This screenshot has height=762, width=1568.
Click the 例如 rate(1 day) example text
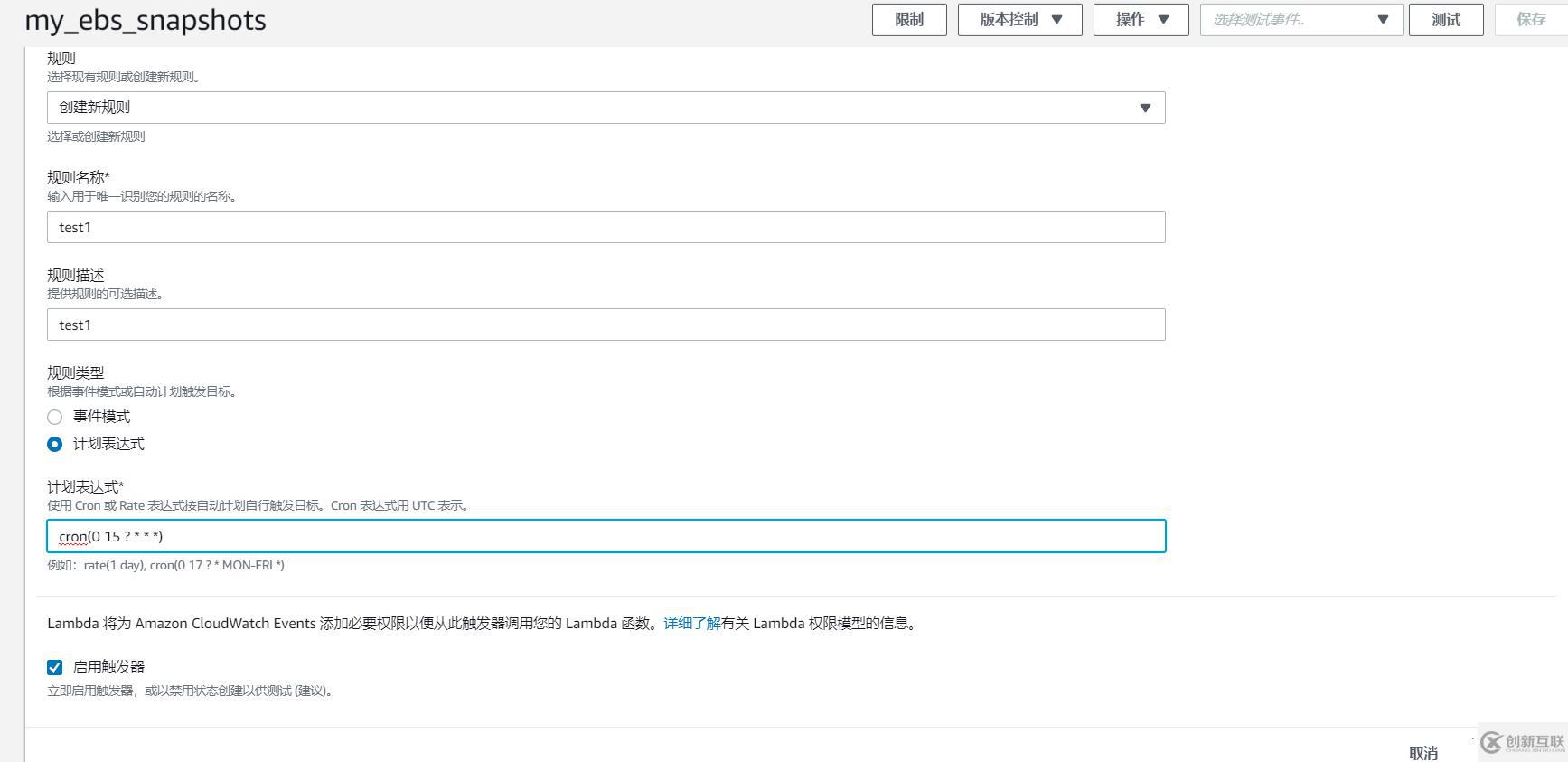(166, 565)
